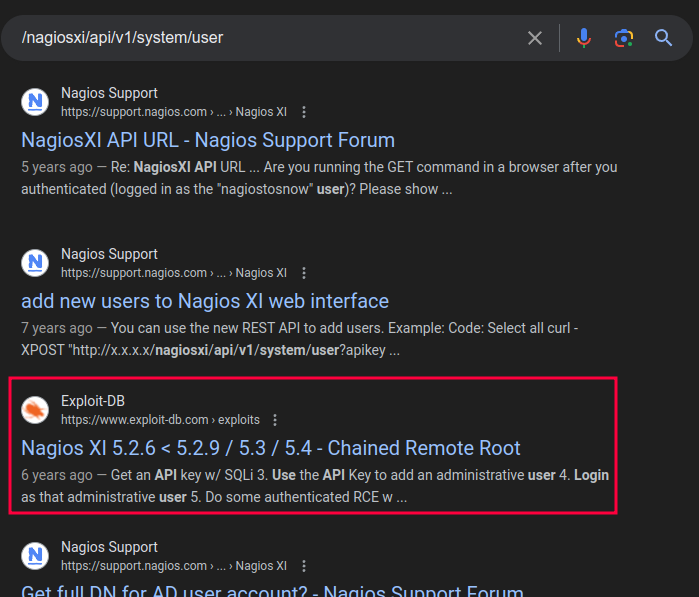Open "Get full DN for AD user account" link

click(x=272, y=590)
